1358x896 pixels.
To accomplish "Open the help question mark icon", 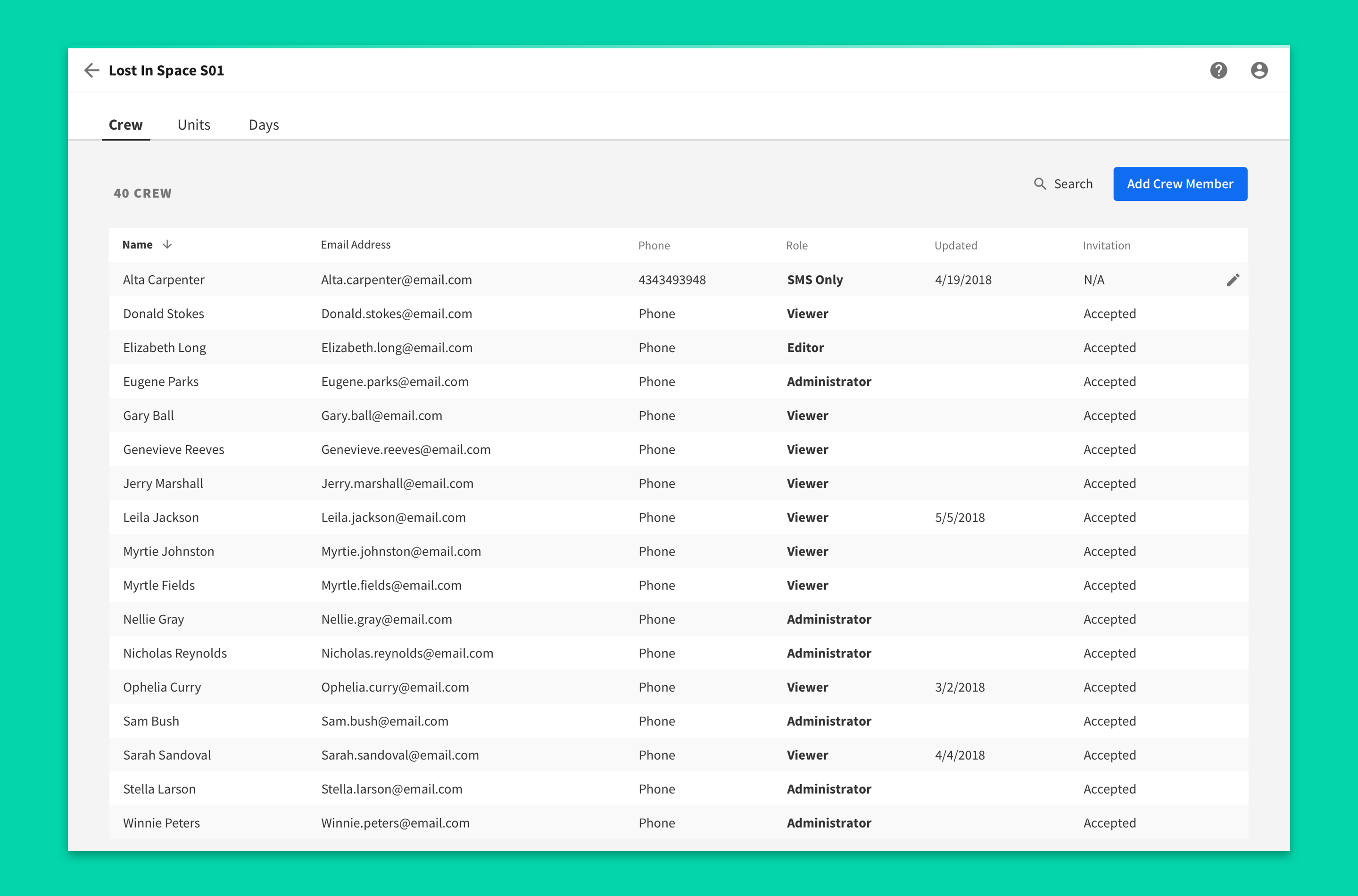I will (1218, 70).
